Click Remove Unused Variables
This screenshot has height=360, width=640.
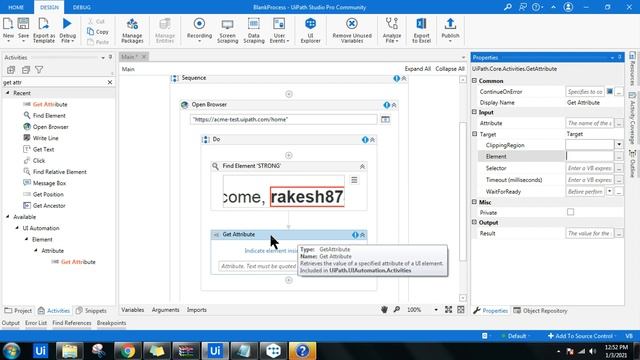[x=352, y=30]
